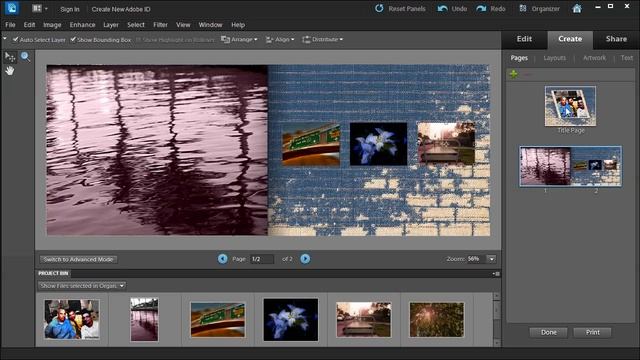Open the Filter menu
640x360 pixels.
coord(160,25)
